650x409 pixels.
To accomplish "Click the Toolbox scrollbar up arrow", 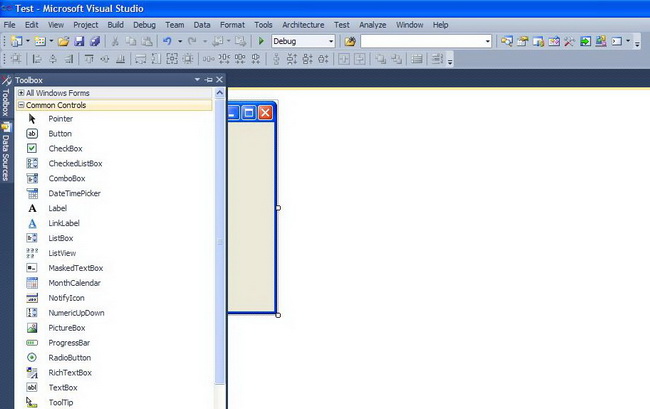I will point(220,93).
